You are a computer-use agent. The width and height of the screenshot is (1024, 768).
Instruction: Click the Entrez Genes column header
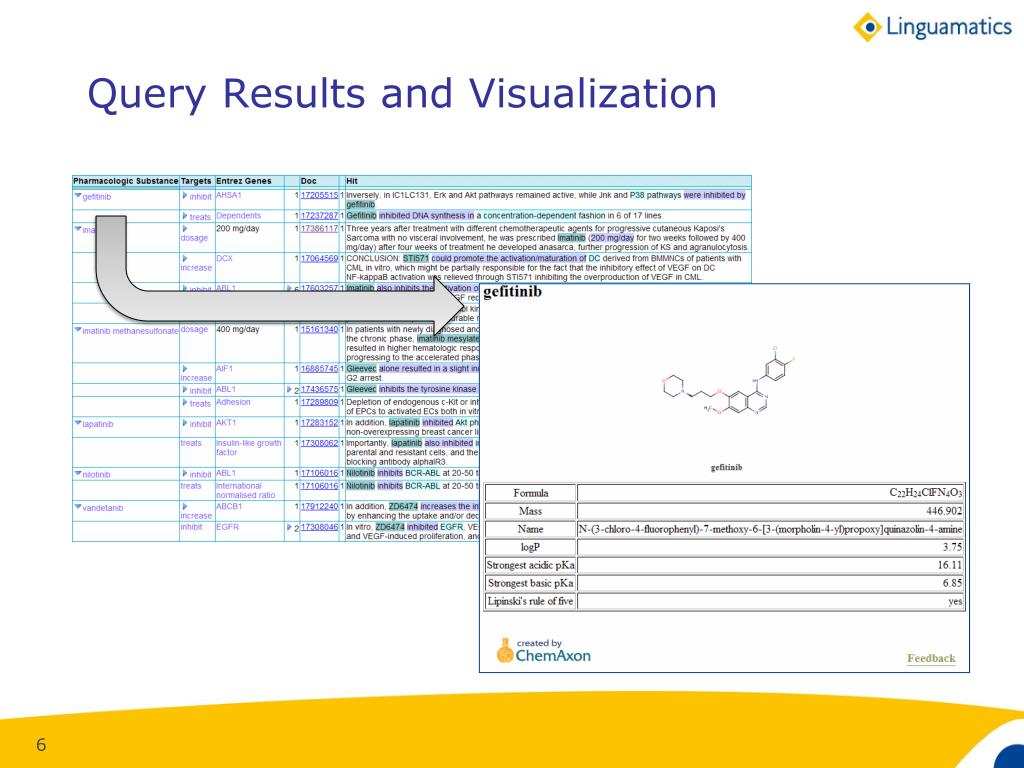(x=244, y=181)
